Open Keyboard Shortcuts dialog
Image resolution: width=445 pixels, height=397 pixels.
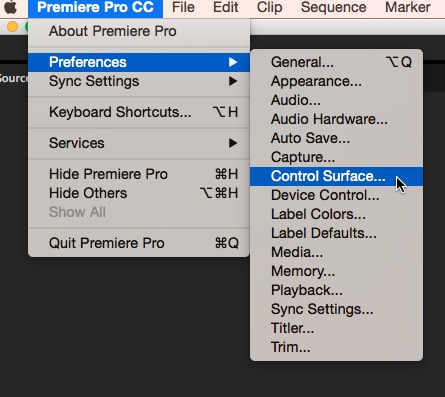pos(139,112)
